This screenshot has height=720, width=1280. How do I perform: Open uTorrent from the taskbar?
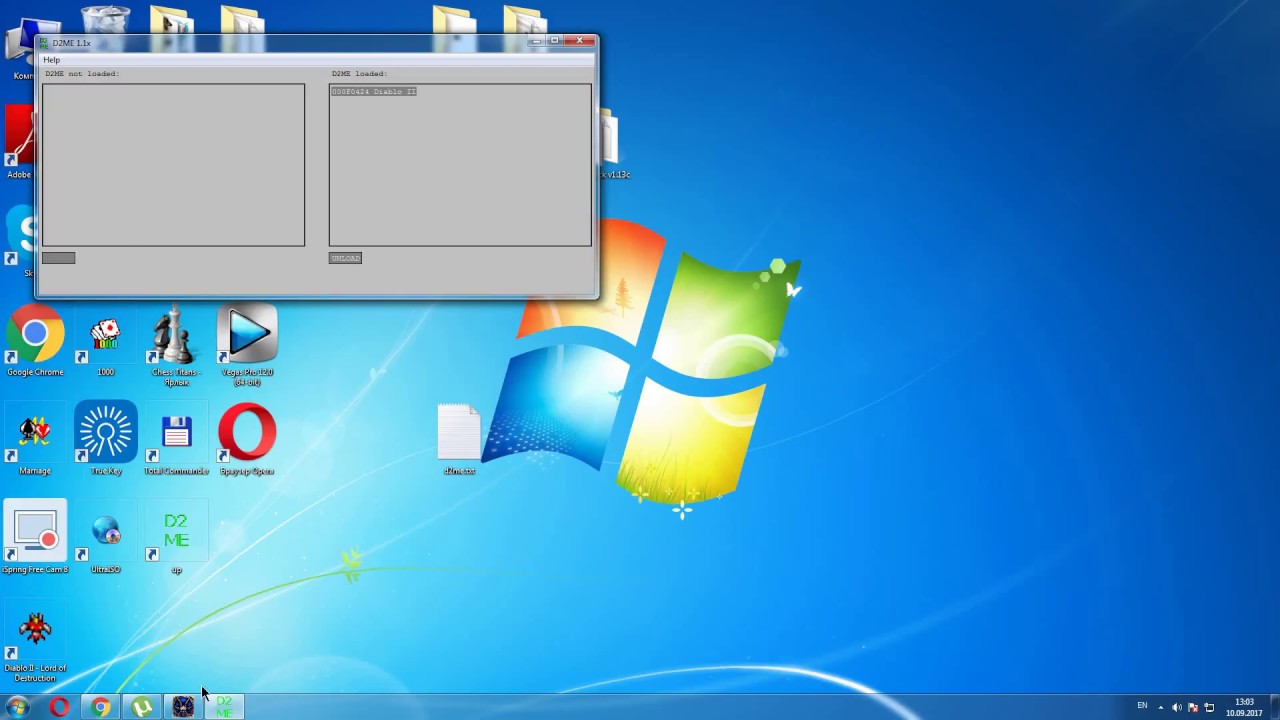point(142,707)
